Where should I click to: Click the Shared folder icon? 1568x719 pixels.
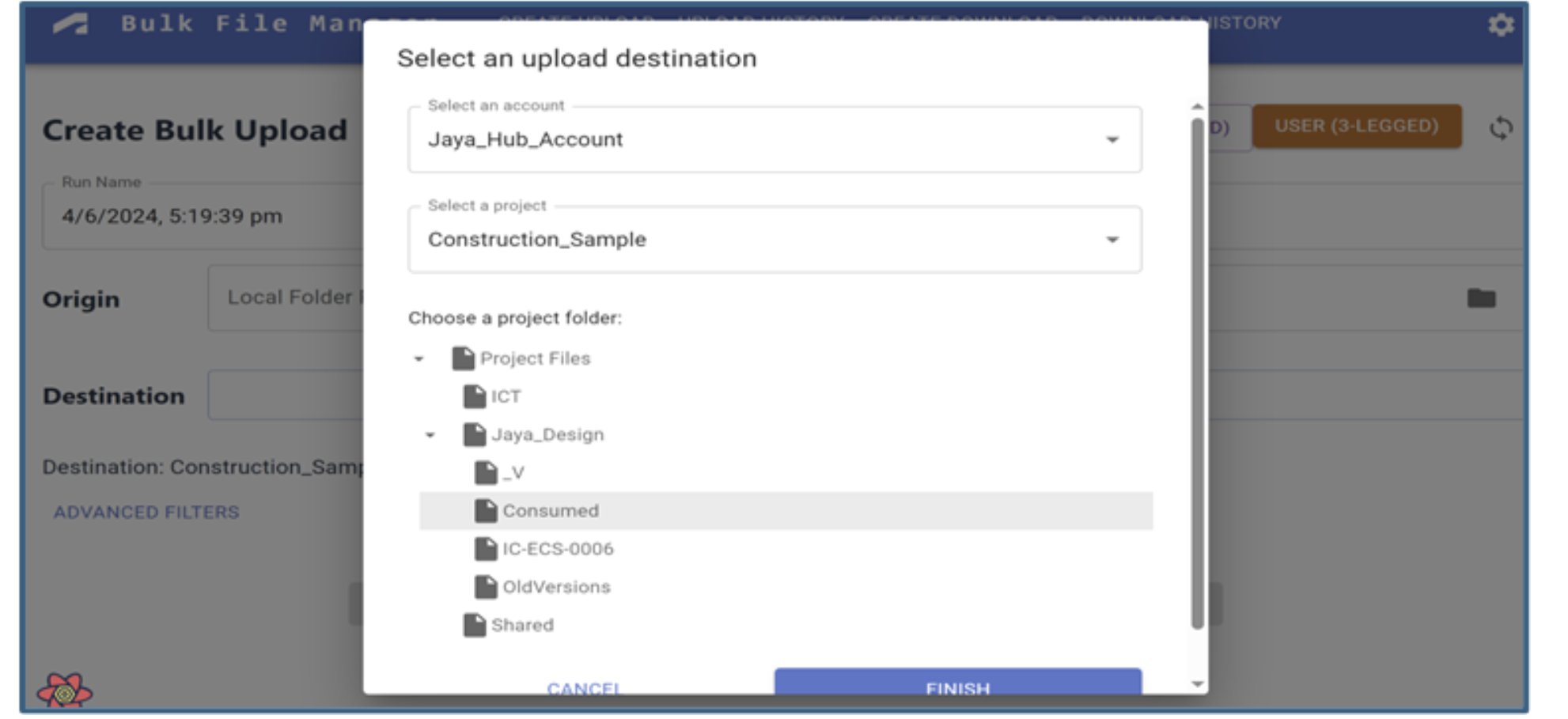(x=474, y=625)
